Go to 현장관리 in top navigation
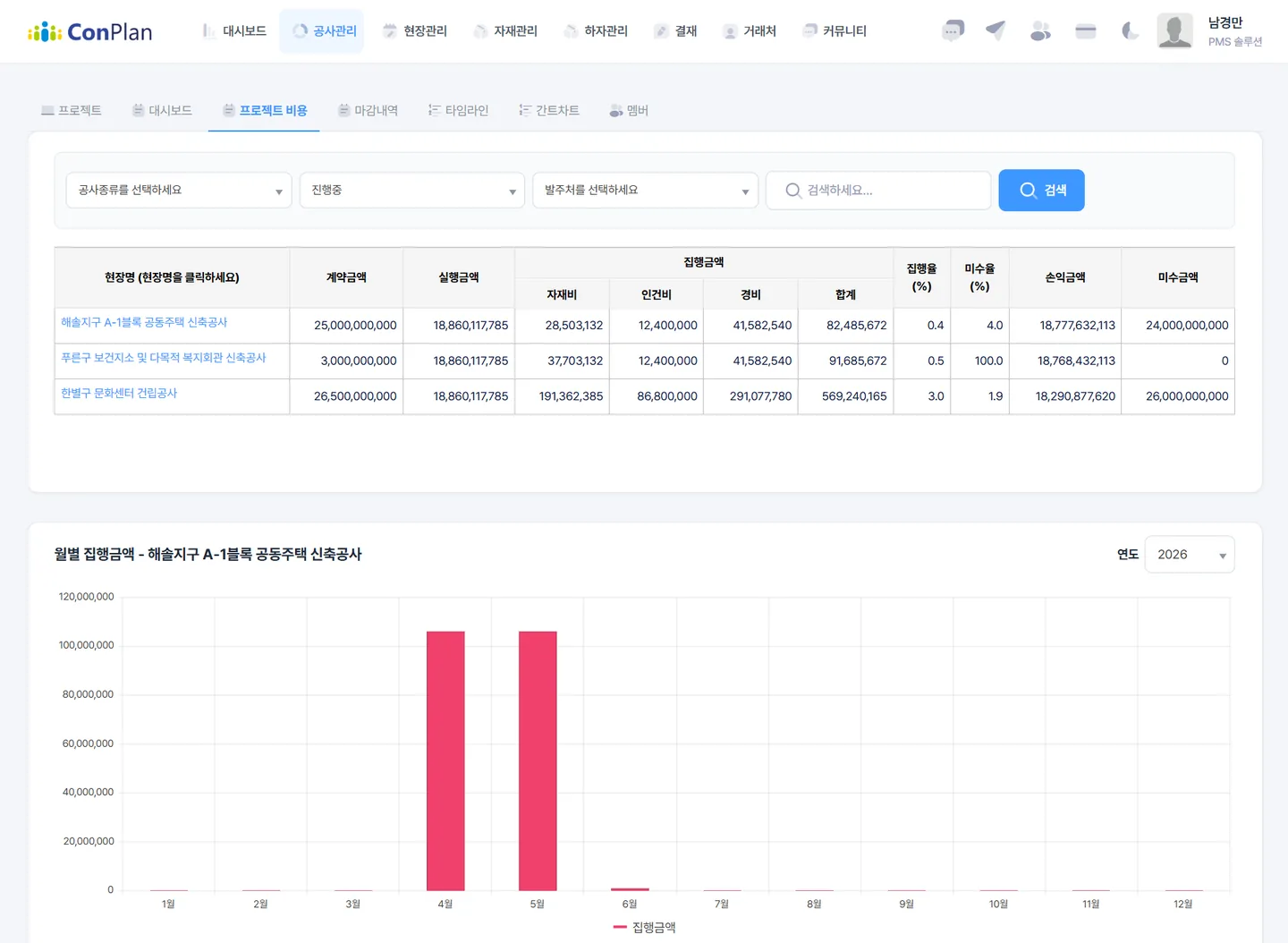Screen dimensions: 1288x943 (415, 31)
